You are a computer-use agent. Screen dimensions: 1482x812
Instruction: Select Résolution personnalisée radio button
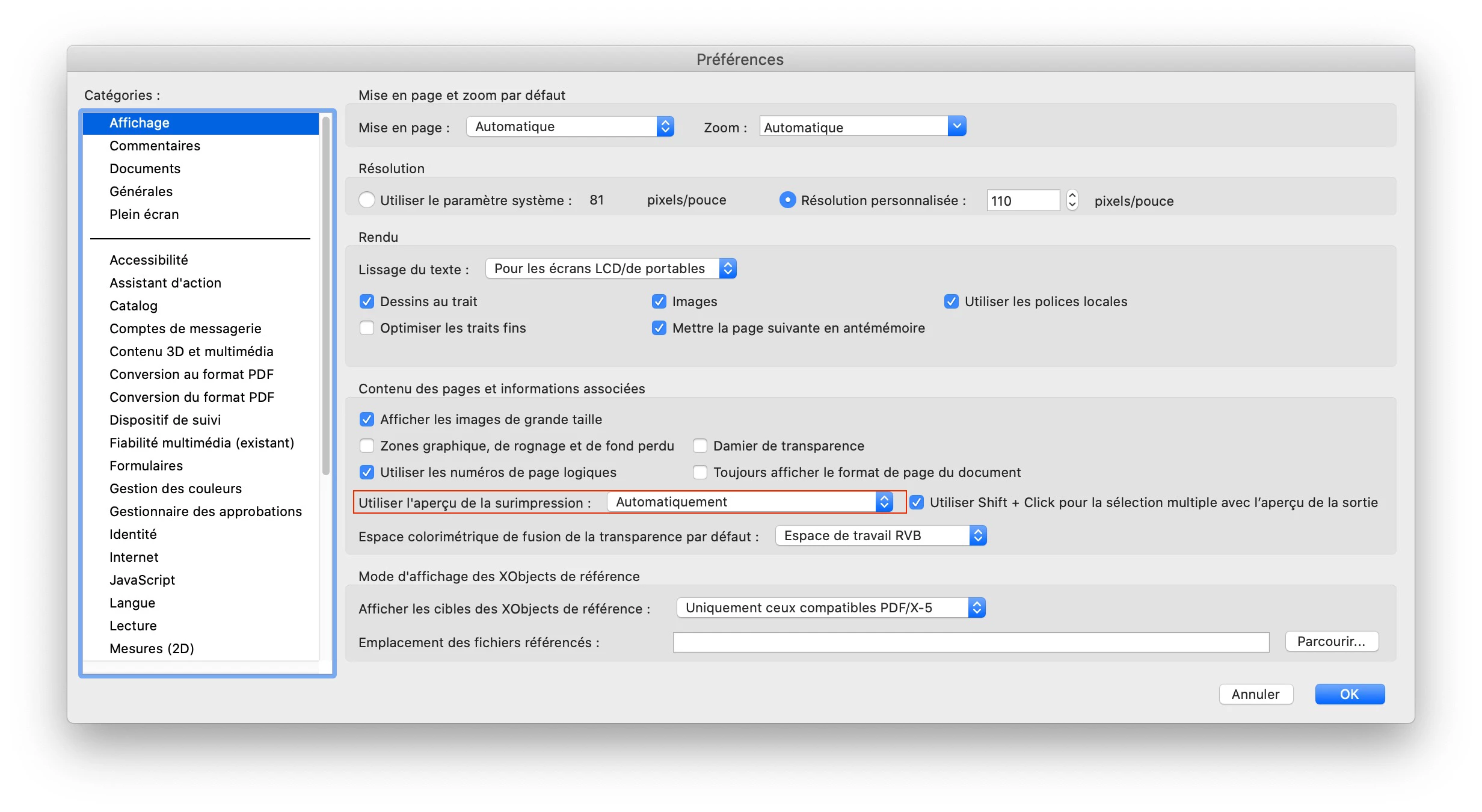pyautogui.click(x=787, y=200)
